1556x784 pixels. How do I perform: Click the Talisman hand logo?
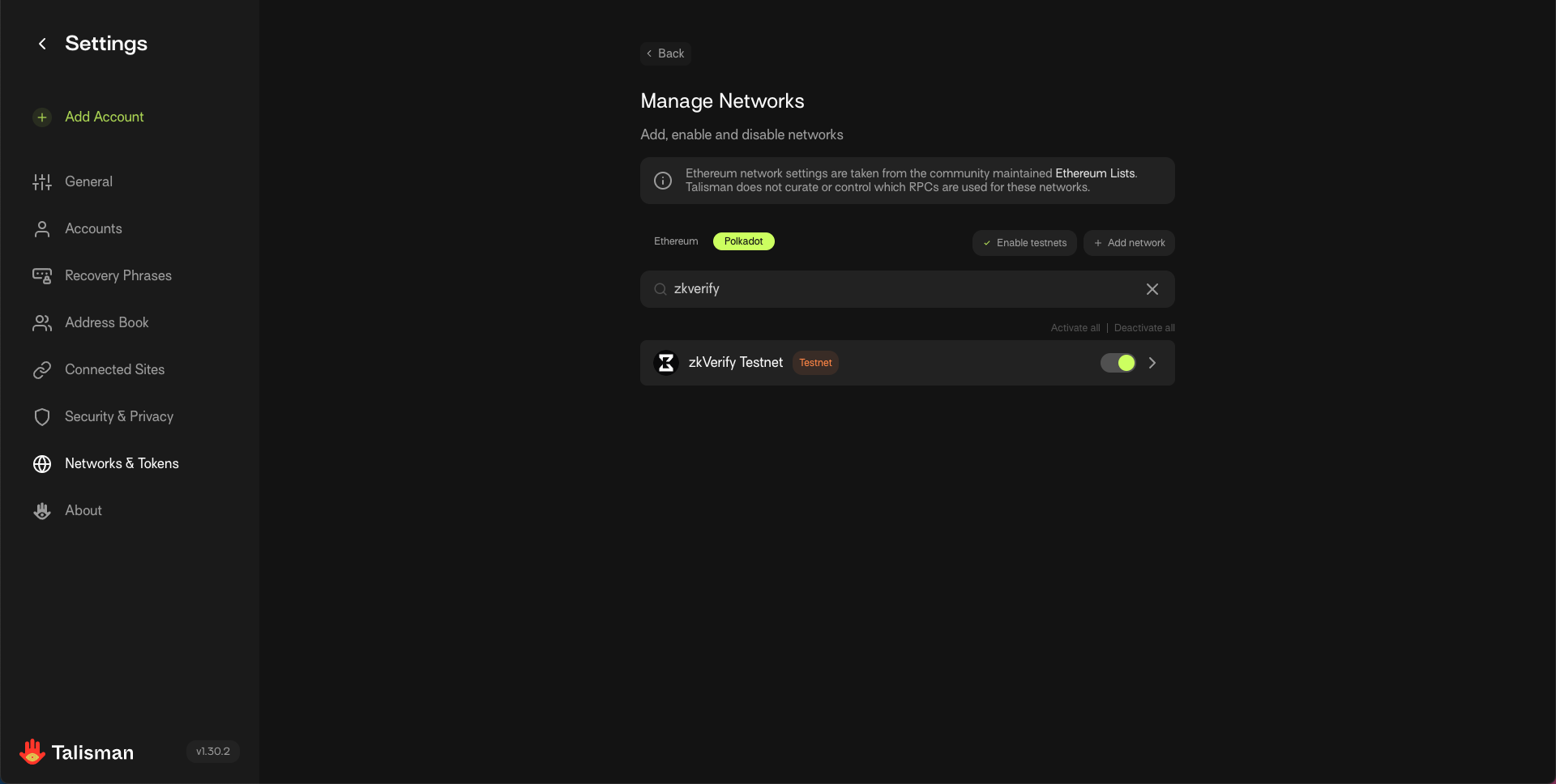pos(32,752)
